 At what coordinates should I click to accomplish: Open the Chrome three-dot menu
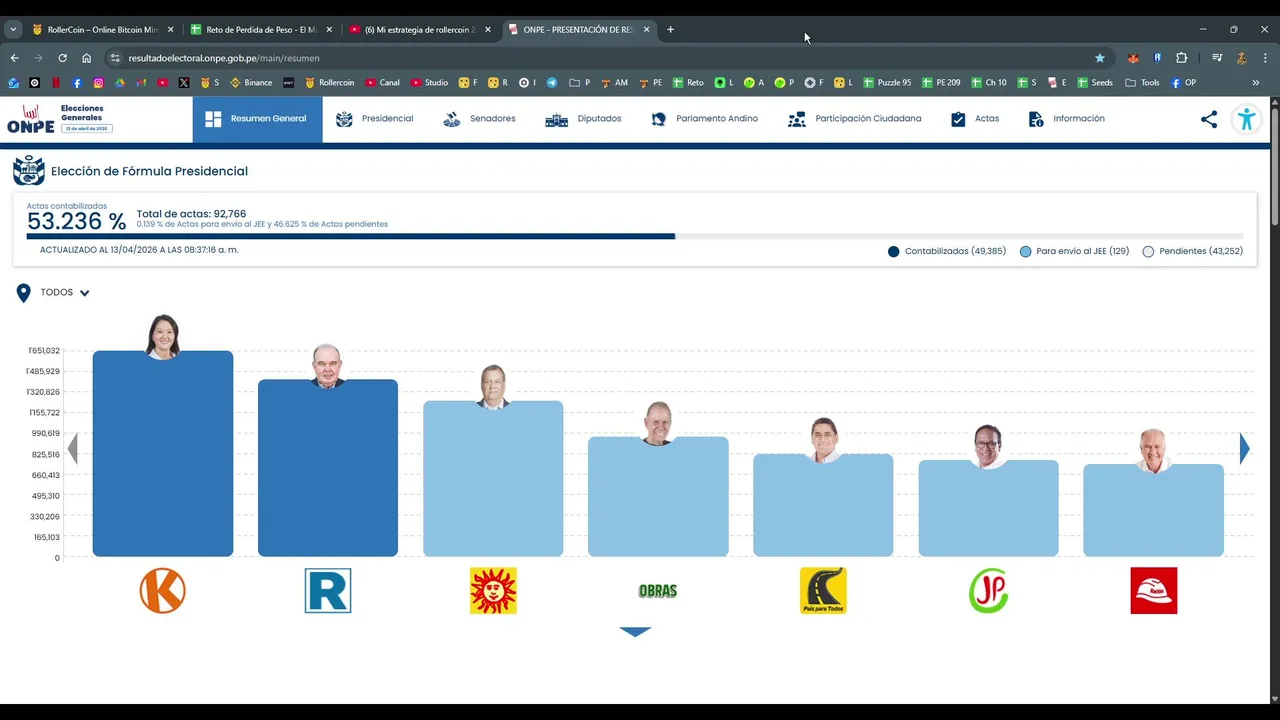pyautogui.click(x=1265, y=58)
